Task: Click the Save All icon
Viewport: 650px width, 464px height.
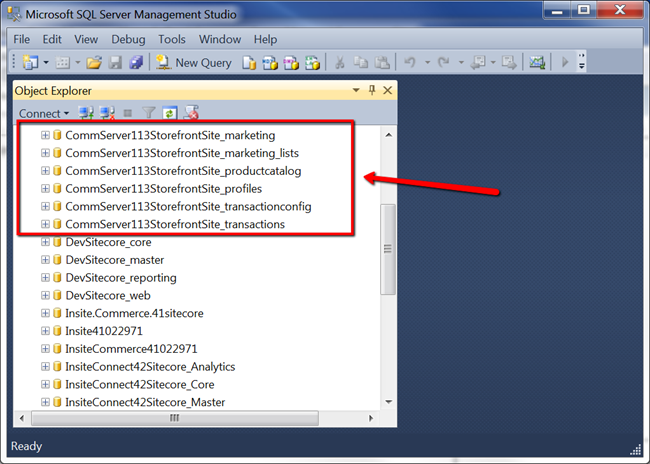Action: pyautogui.click(x=136, y=63)
